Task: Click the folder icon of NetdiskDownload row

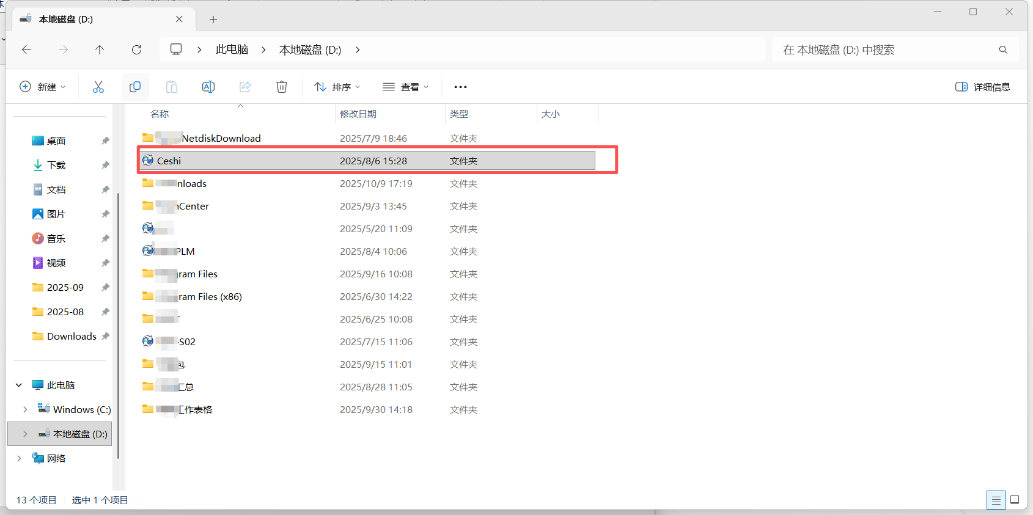Action: pos(148,138)
